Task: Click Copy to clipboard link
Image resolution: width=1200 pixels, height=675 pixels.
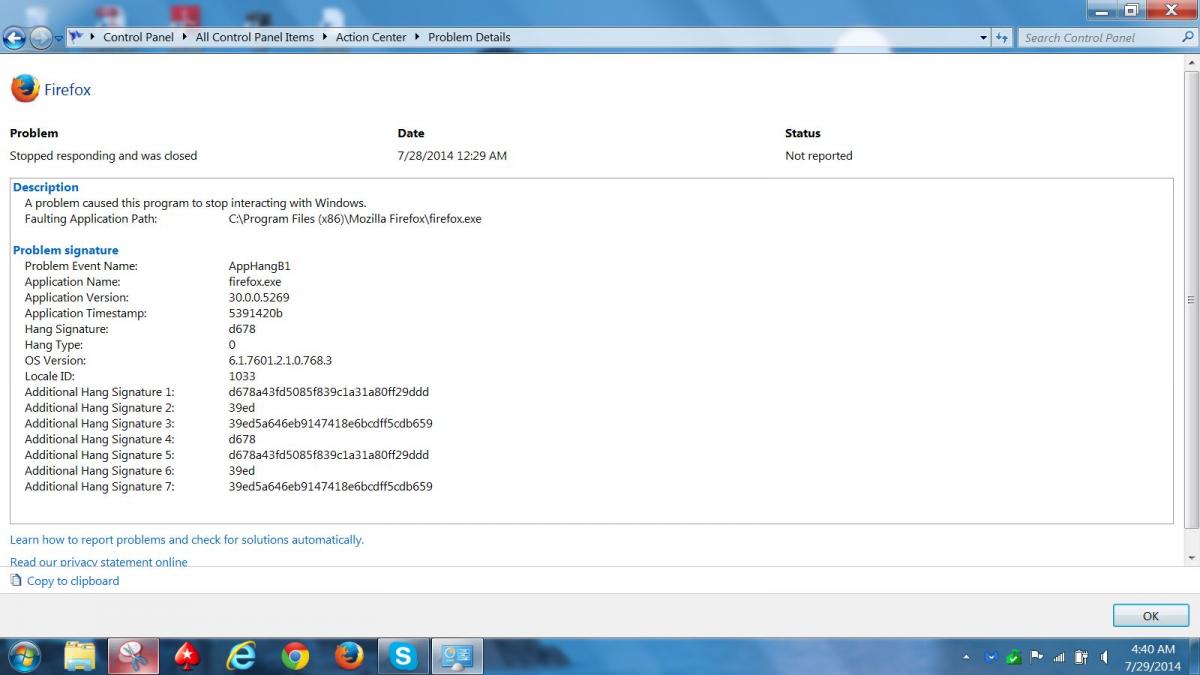Action: click(73, 581)
